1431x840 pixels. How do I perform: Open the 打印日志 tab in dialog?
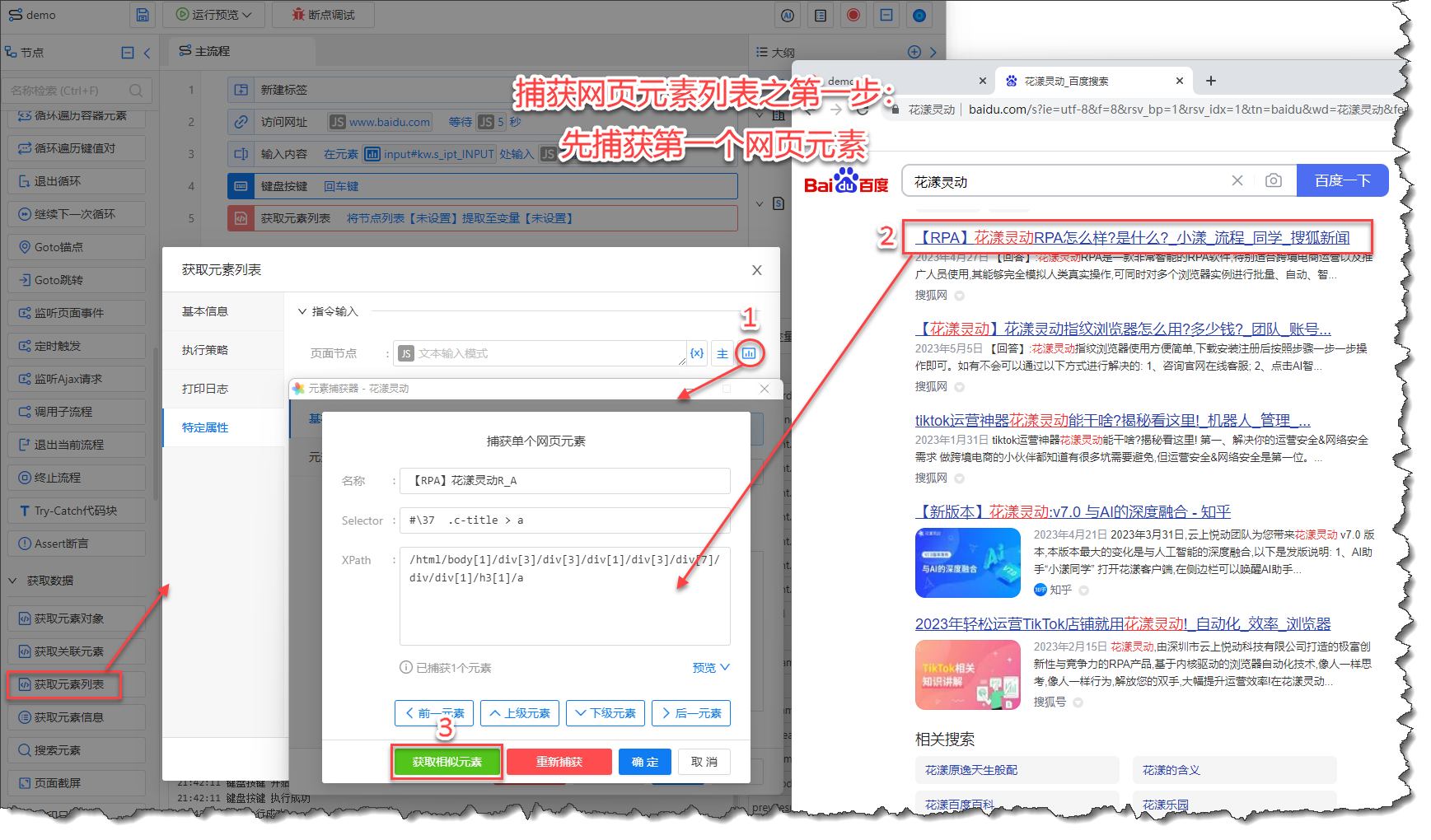click(x=223, y=389)
